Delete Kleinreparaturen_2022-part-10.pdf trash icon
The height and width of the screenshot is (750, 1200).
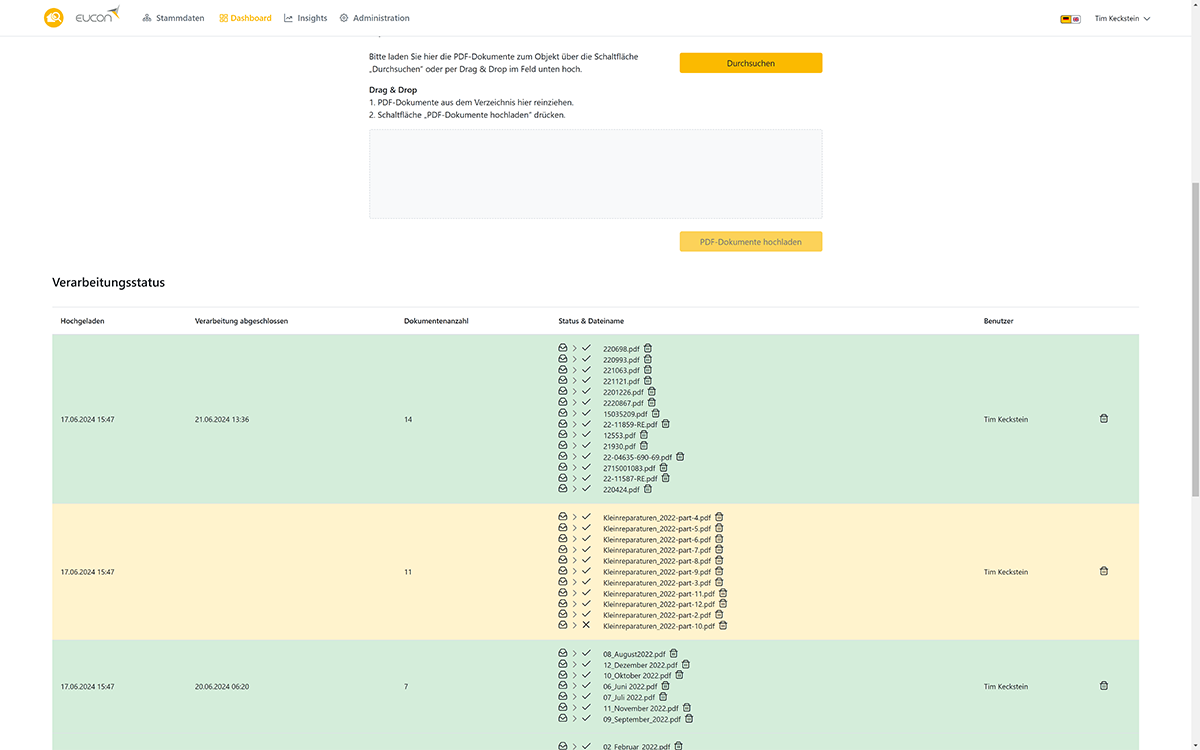coord(723,626)
